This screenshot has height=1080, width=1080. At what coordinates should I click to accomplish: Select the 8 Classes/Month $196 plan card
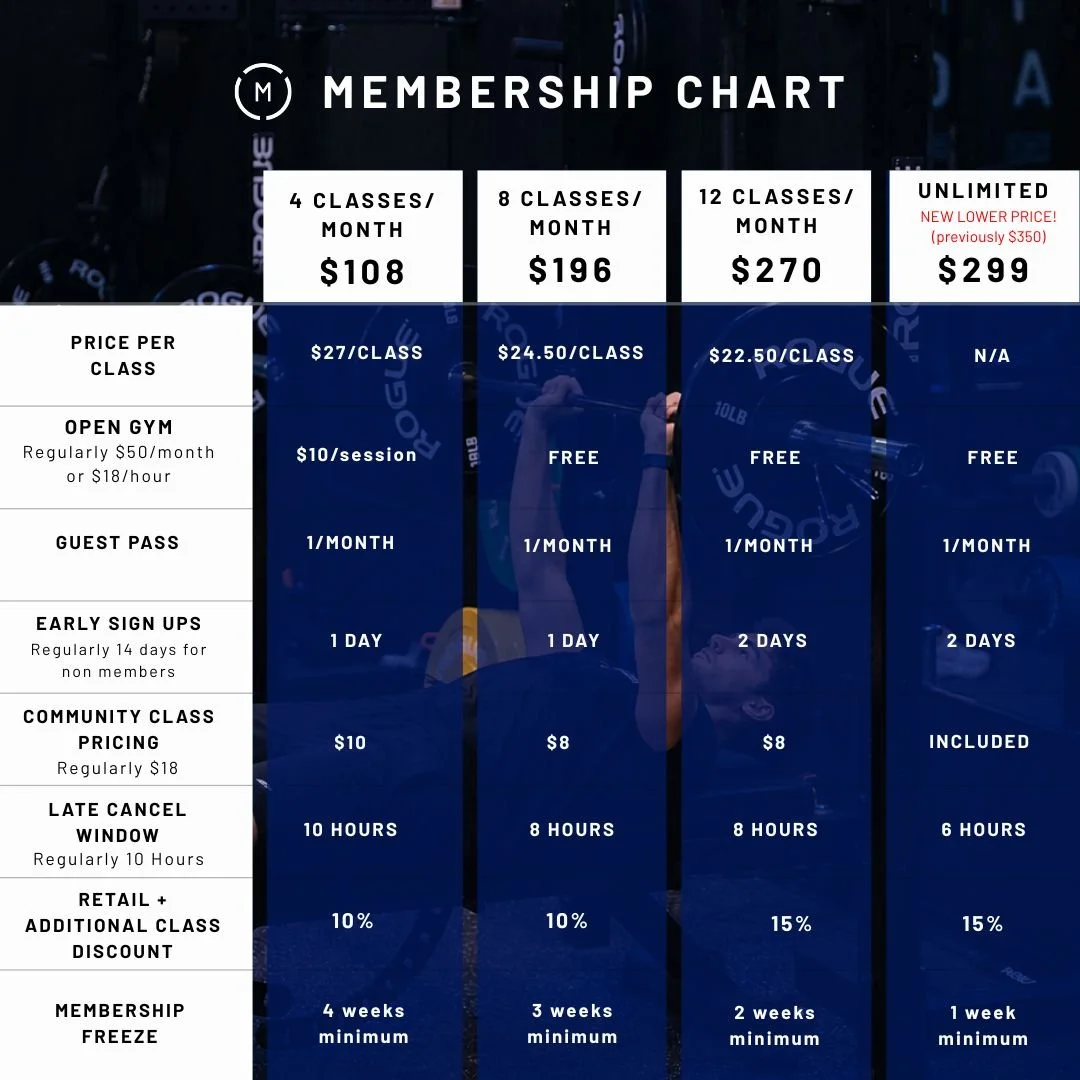(571, 236)
